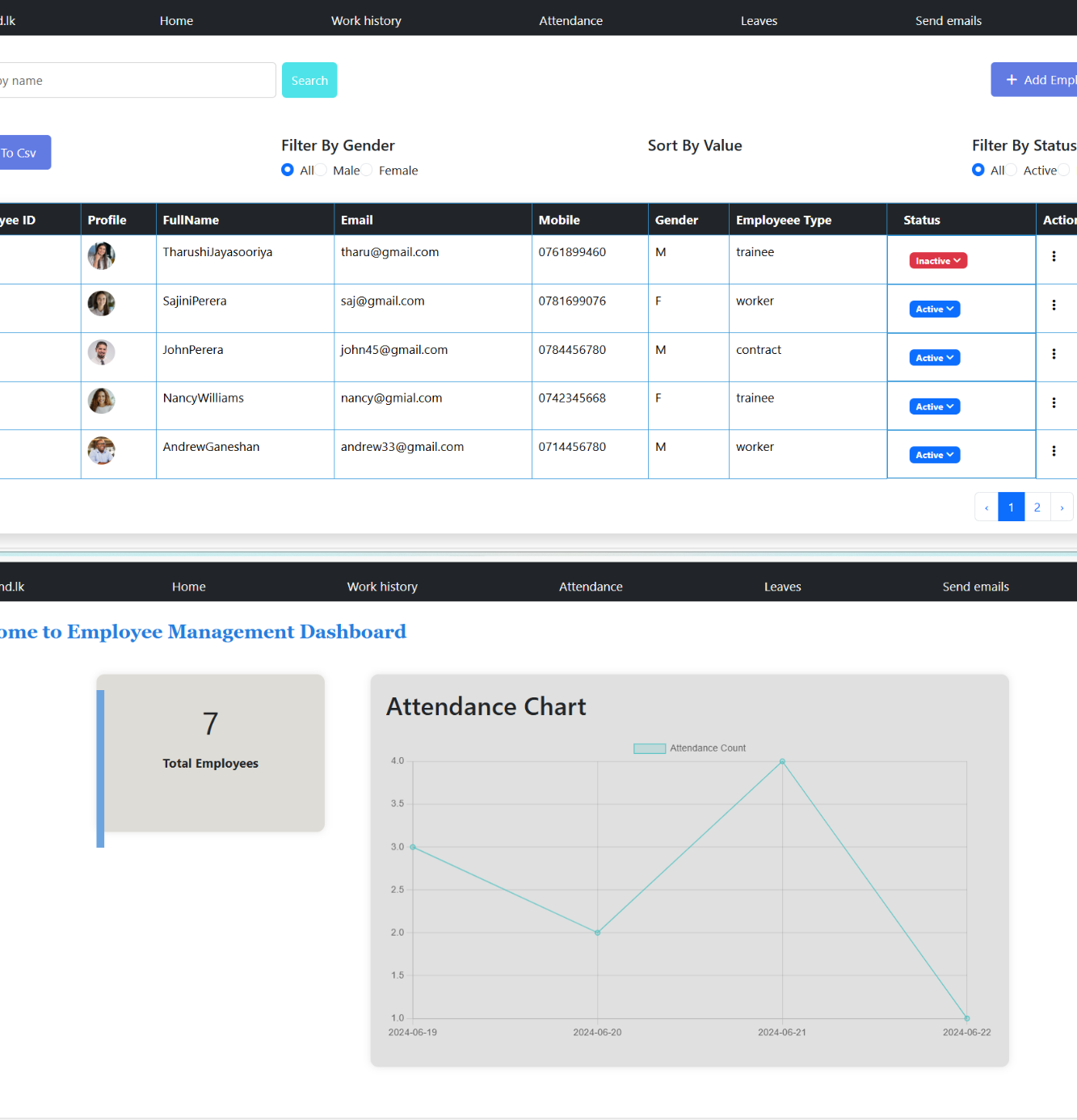Go to previous page using left arrow
This screenshot has height=1120, width=1077.
click(x=987, y=507)
